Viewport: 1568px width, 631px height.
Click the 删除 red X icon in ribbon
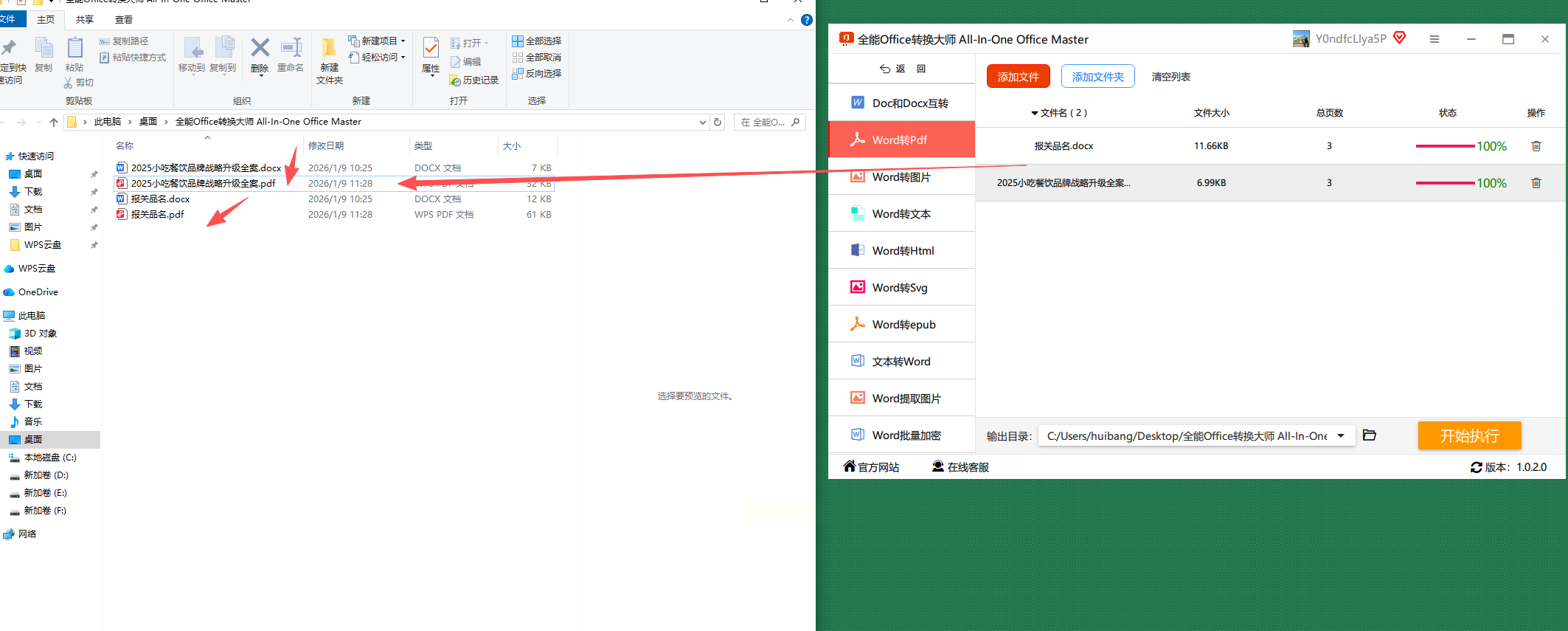pyautogui.click(x=260, y=48)
